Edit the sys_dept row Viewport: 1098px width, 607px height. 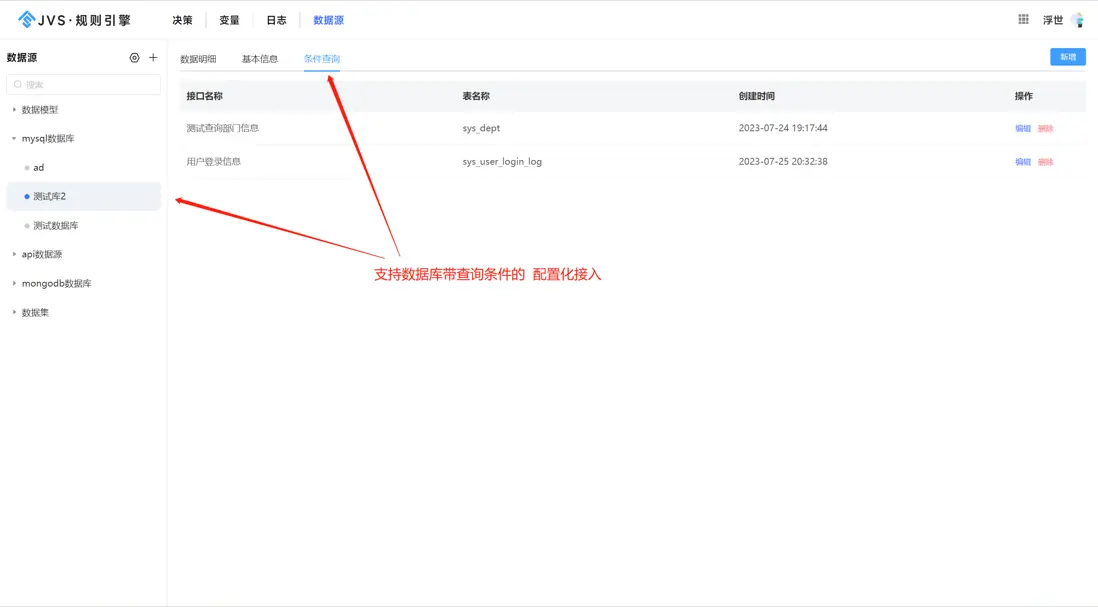click(x=1023, y=128)
